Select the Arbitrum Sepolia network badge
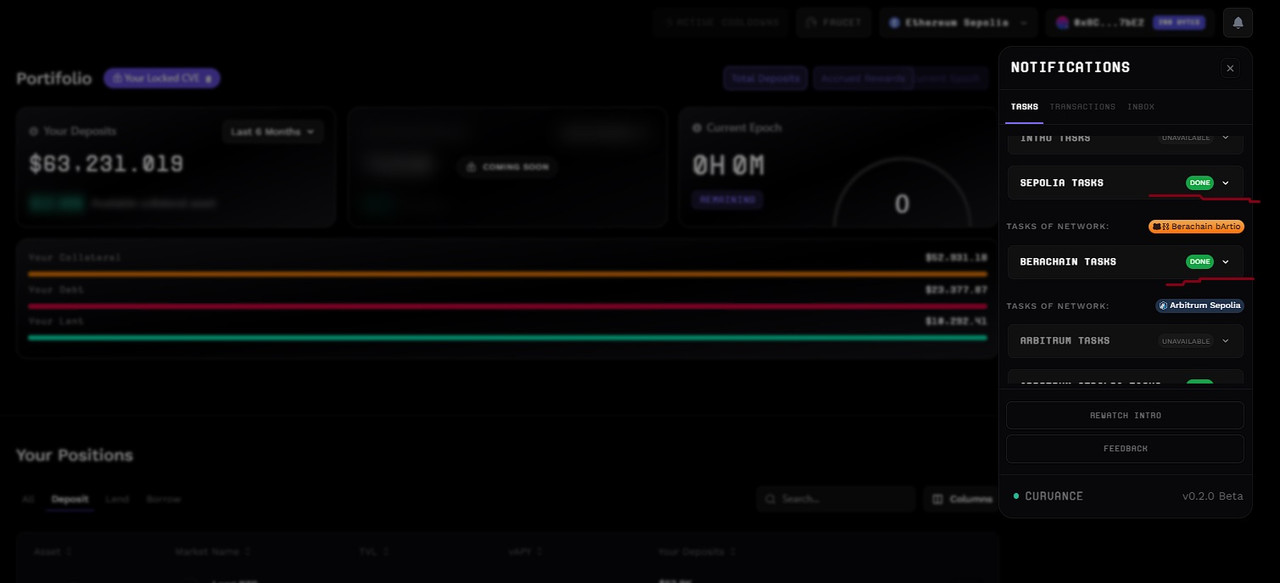This screenshot has height=583, width=1280. (x=1200, y=306)
